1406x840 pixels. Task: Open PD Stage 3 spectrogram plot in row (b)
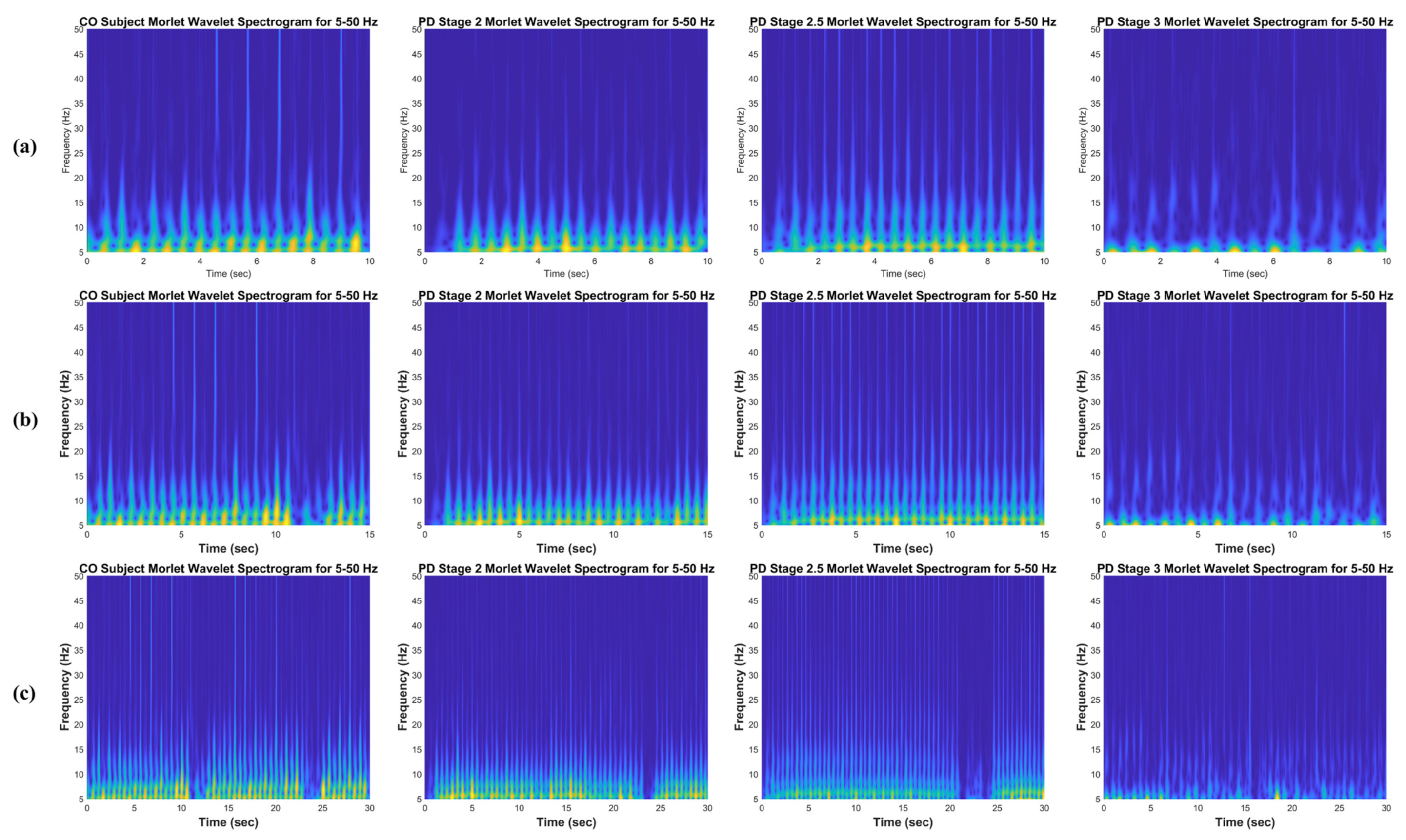(1245, 414)
